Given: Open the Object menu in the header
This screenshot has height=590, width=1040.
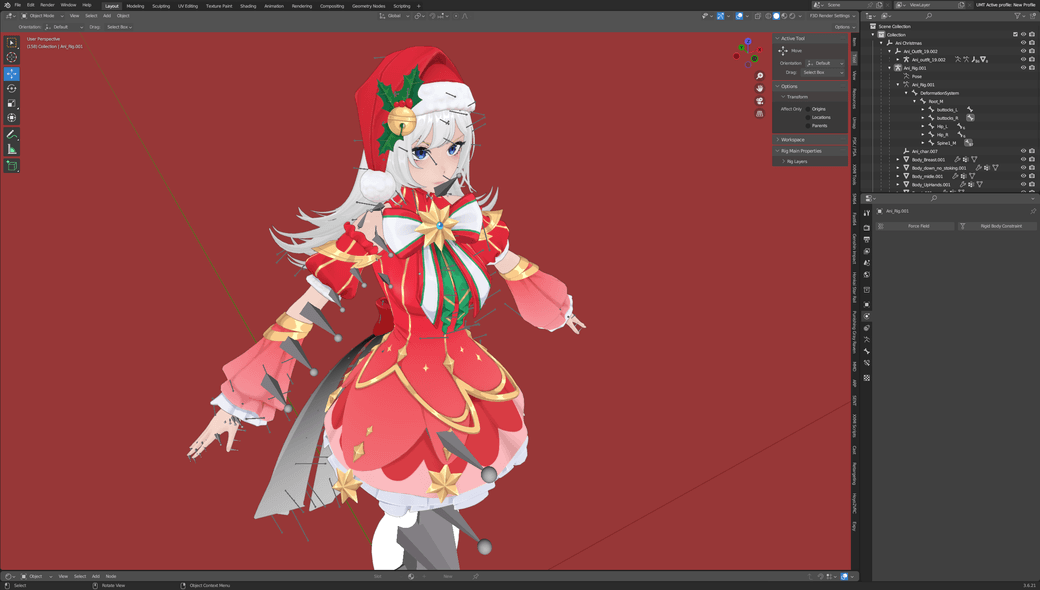Looking at the screenshot, I should pos(122,15).
